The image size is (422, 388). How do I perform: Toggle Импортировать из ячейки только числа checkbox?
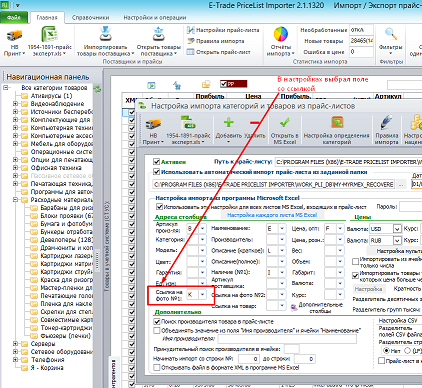[356, 262]
